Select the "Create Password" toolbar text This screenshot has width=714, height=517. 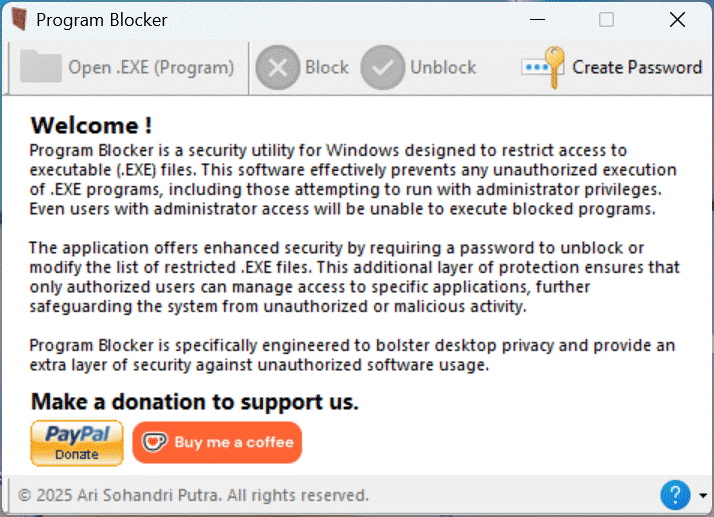click(637, 68)
